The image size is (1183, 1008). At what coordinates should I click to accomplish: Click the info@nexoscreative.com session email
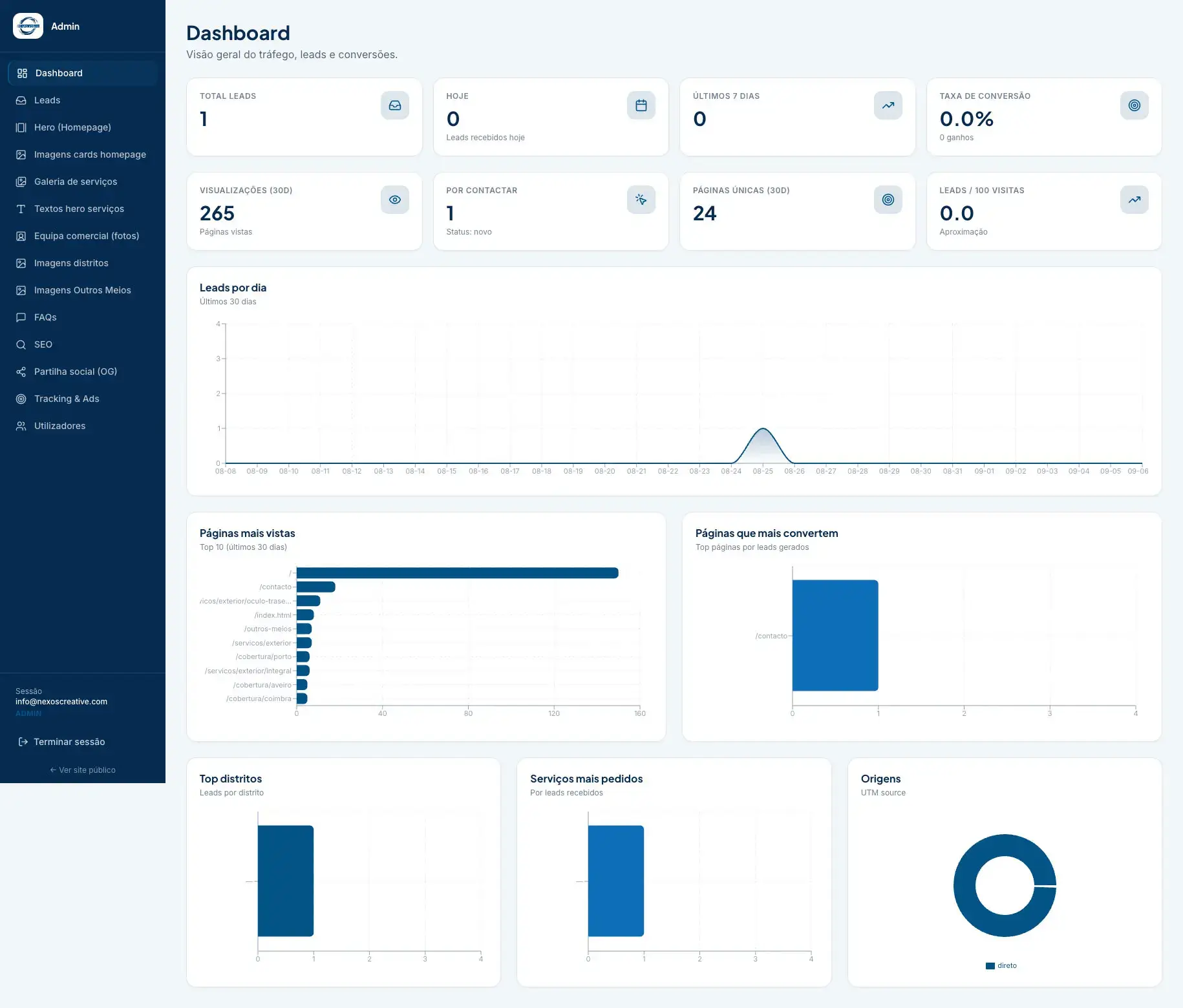61,702
